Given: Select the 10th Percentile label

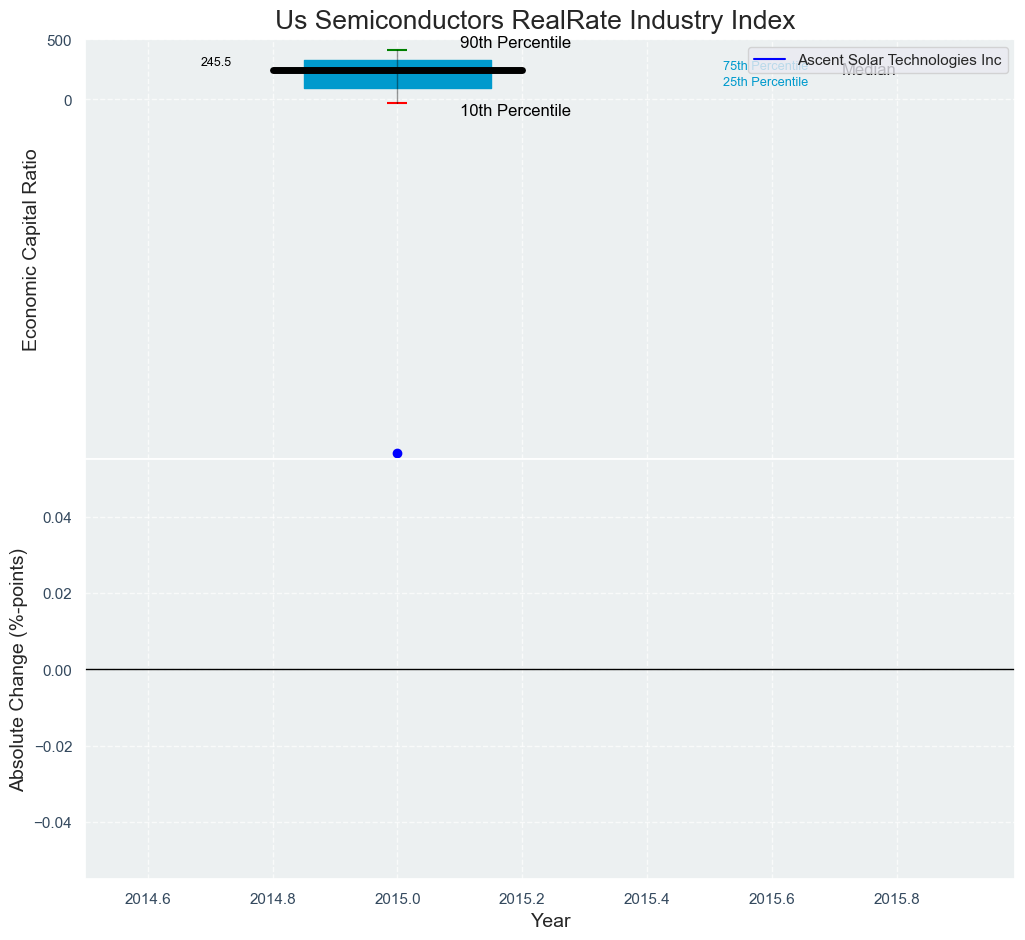Looking at the screenshot, I should (x=515, y=111).
